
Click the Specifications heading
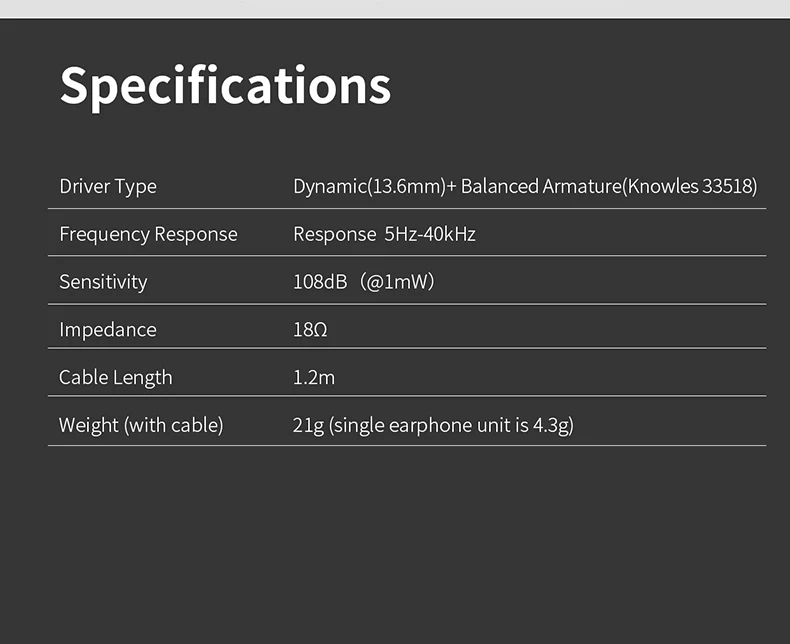point(225,86)
